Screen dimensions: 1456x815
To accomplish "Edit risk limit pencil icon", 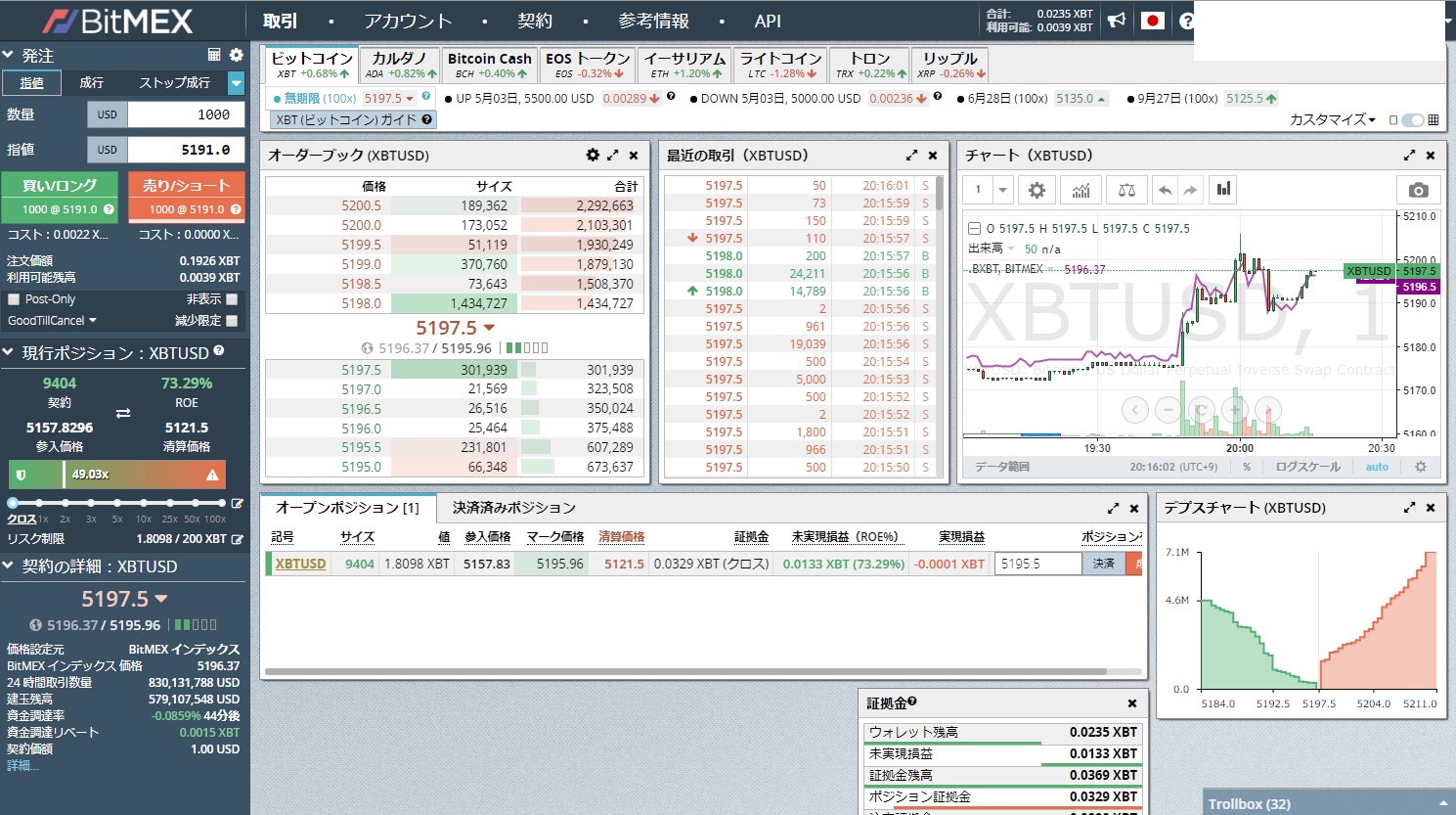I will [x=237, y=539].
